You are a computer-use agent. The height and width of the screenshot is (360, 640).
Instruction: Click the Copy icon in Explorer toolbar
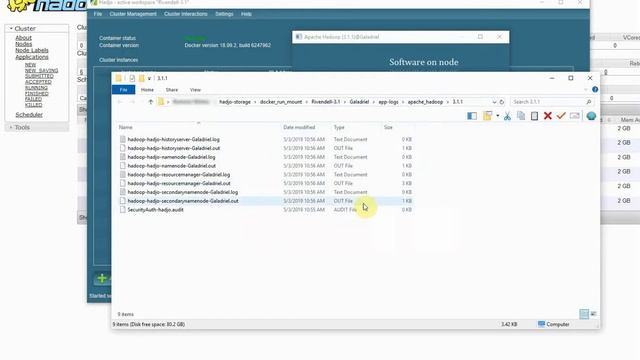coord(521,116)
